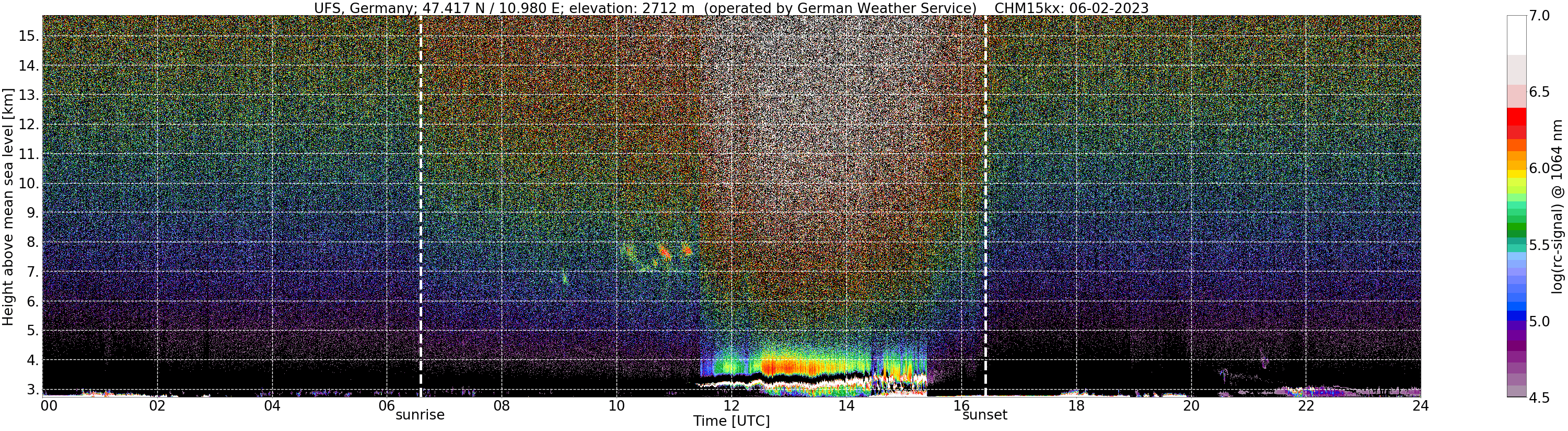This screenshot has width=1568, height=431.
Task: Click the 'sunset' label below the axis
Action: click(985, 415)
